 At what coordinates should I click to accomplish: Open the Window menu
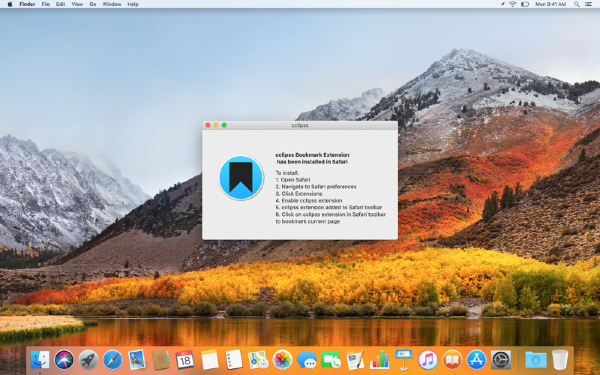point(112,4)
